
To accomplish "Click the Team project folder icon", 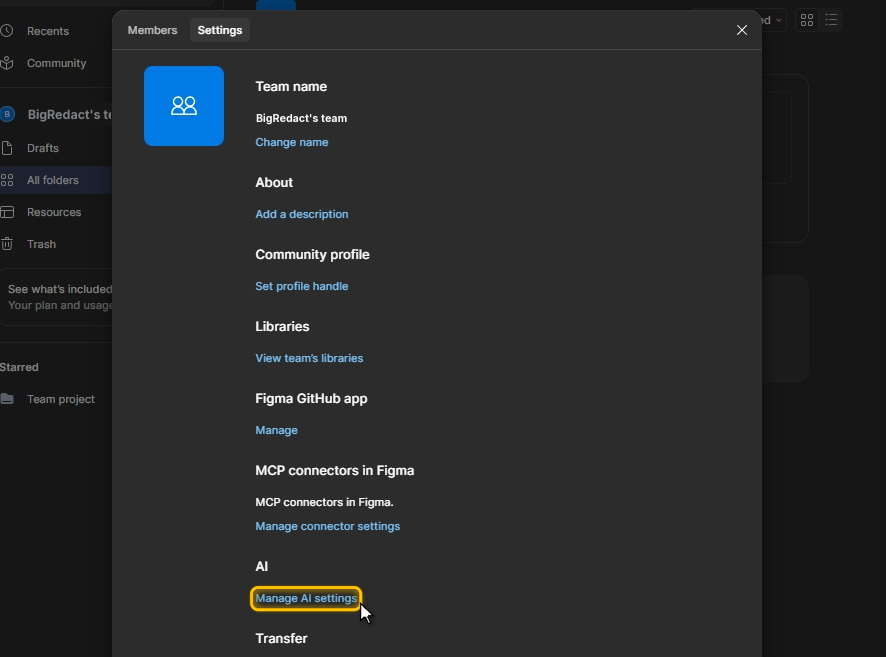I will coord(7,399).
